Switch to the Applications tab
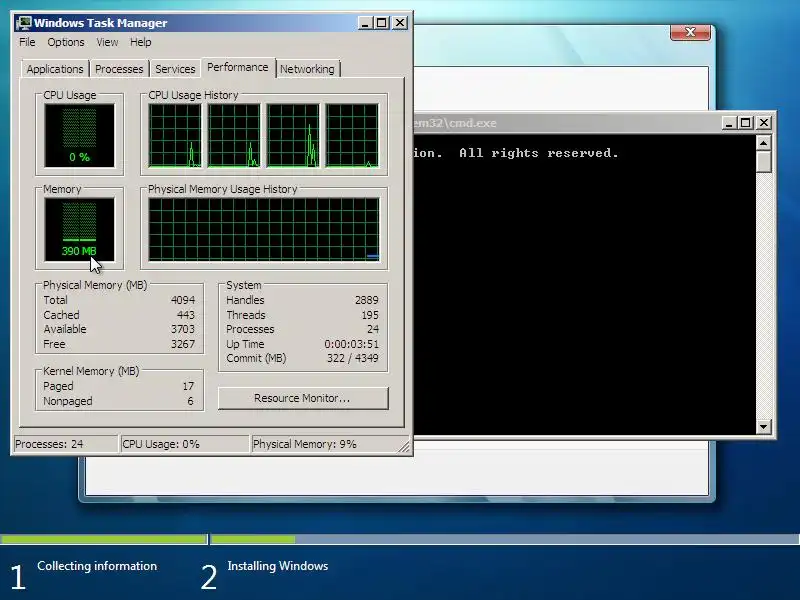 point(55,69)
